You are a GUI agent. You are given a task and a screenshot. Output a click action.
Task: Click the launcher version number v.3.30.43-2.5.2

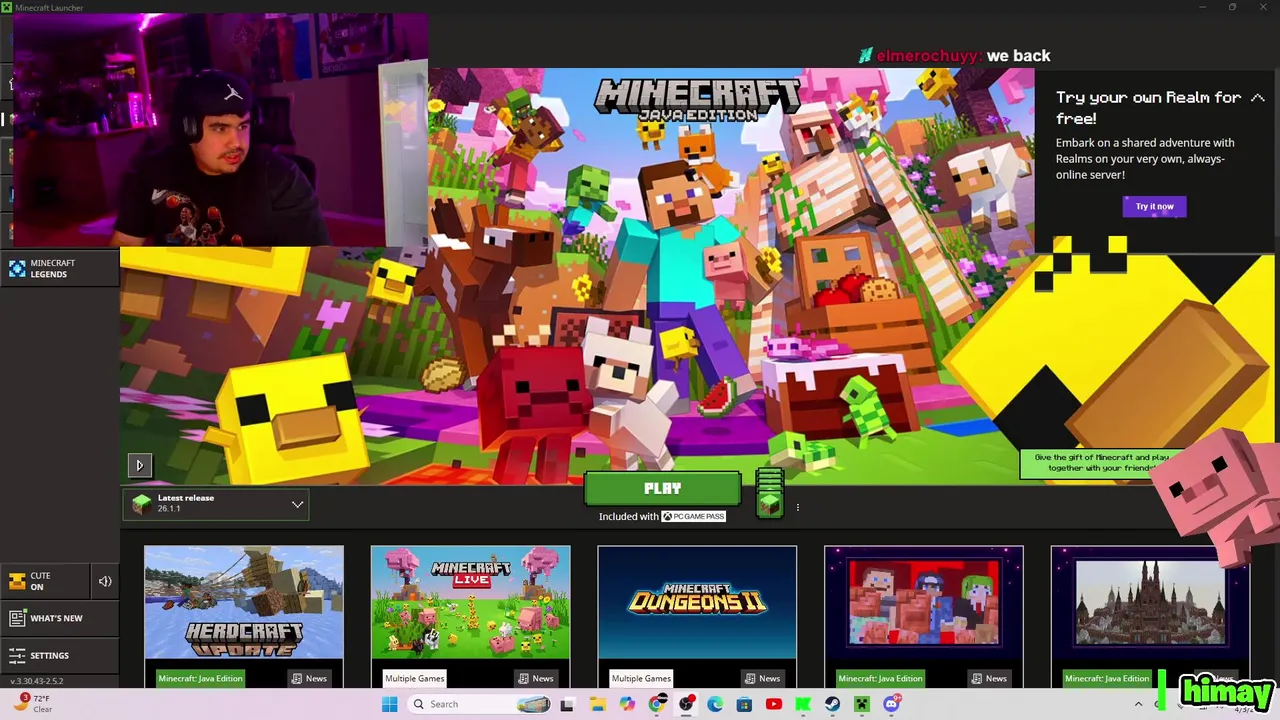point(37,681)
